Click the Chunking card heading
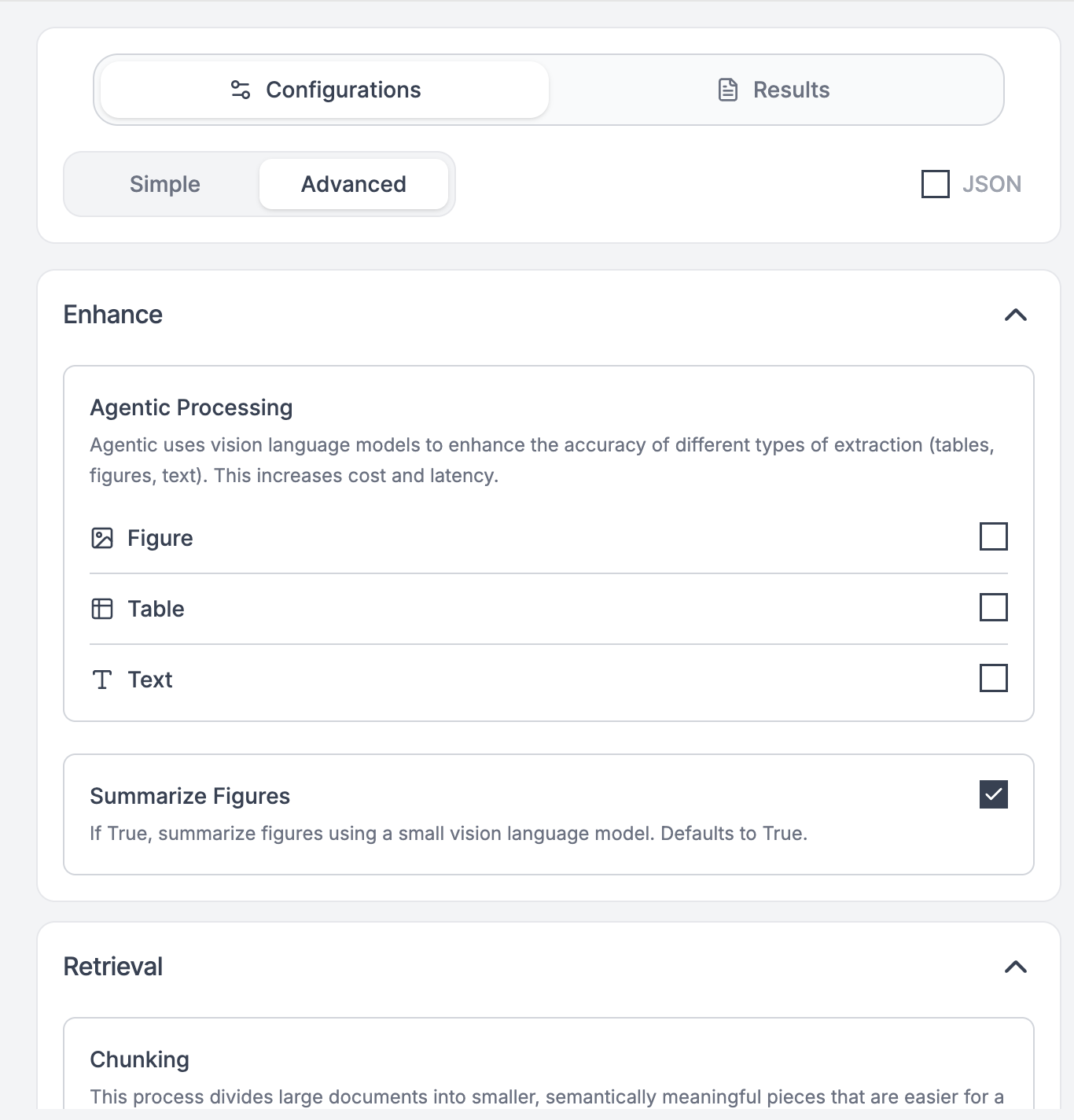The image size is (1074, 1120). click(x=140, y=1059)
